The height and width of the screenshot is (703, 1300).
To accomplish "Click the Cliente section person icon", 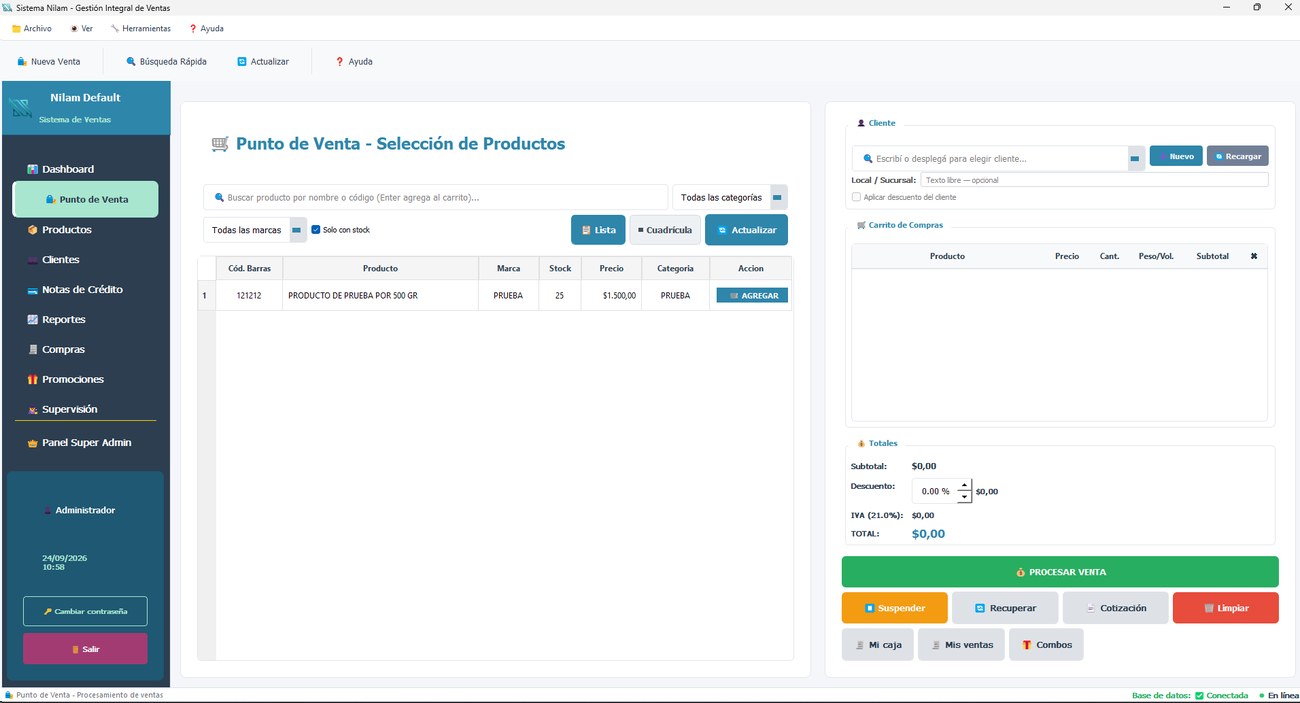I will [x=861, y=123].
